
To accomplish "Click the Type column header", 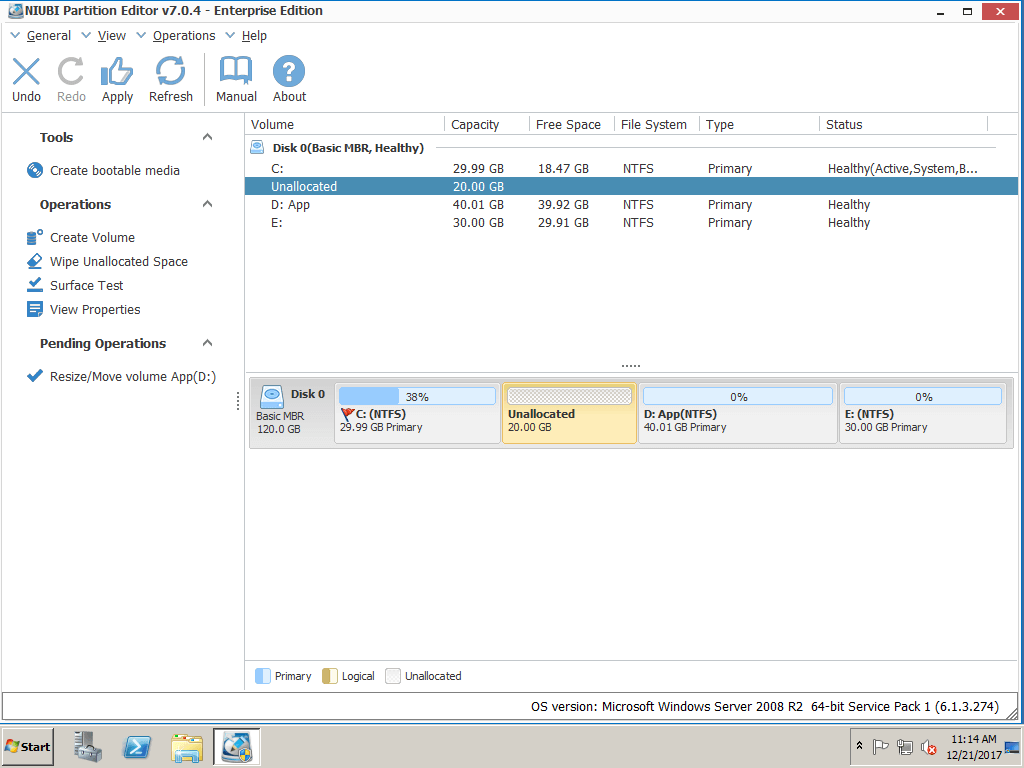I will pyautogui.click(x=760, y=124).
